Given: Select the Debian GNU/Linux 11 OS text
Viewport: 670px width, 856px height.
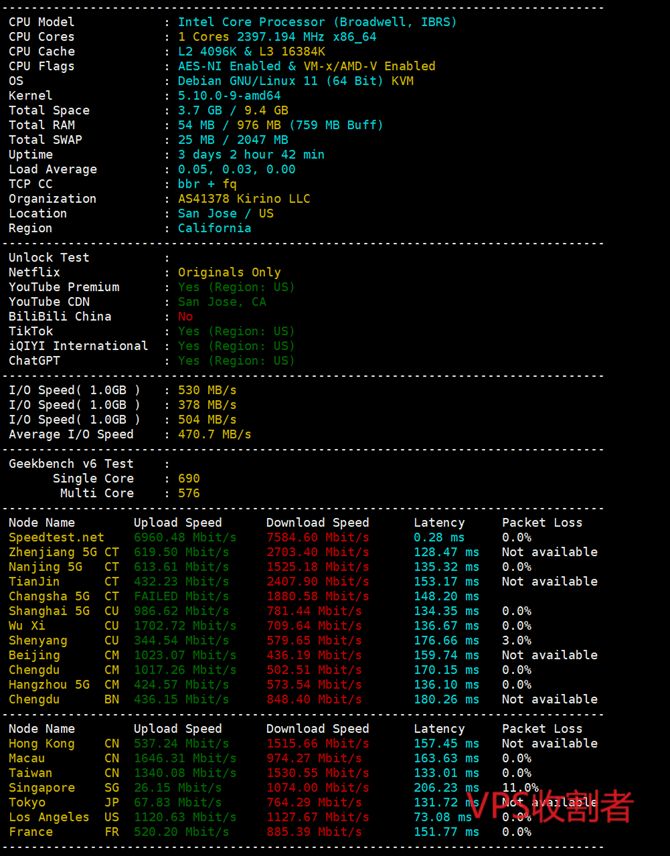Looking at the screenshot, I should [295, 81].
